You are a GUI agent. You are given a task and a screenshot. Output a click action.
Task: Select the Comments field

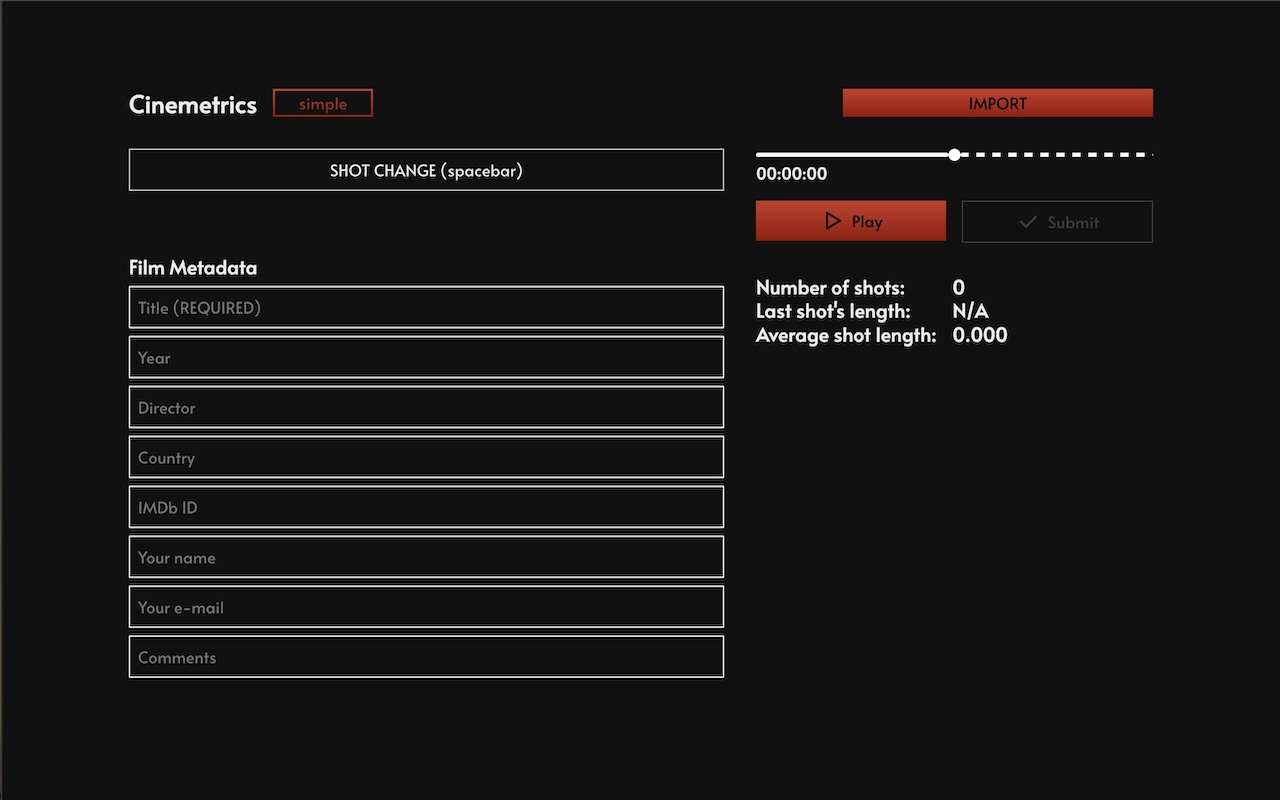click(426, 656)
